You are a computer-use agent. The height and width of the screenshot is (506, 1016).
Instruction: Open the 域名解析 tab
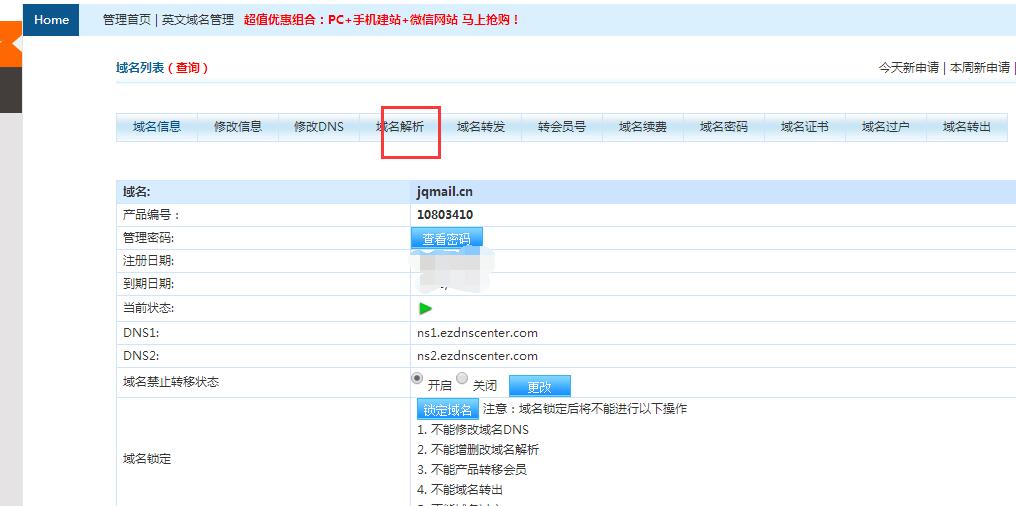point(400,127)
